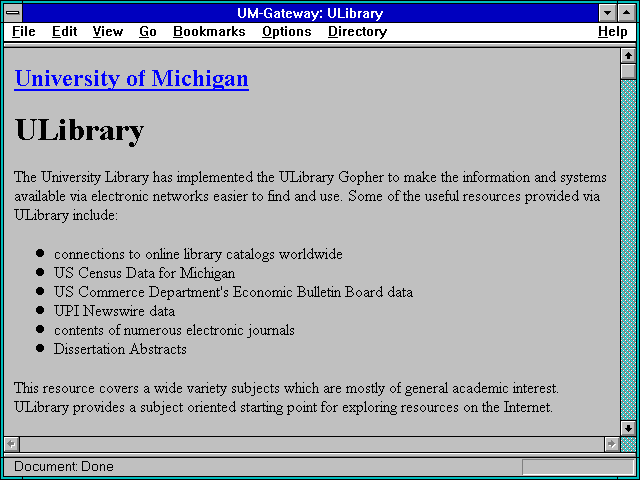The image size is (640, 480).
Task: Click 'UPI Newswire data' list item
Action: click(x=114, y=311)
